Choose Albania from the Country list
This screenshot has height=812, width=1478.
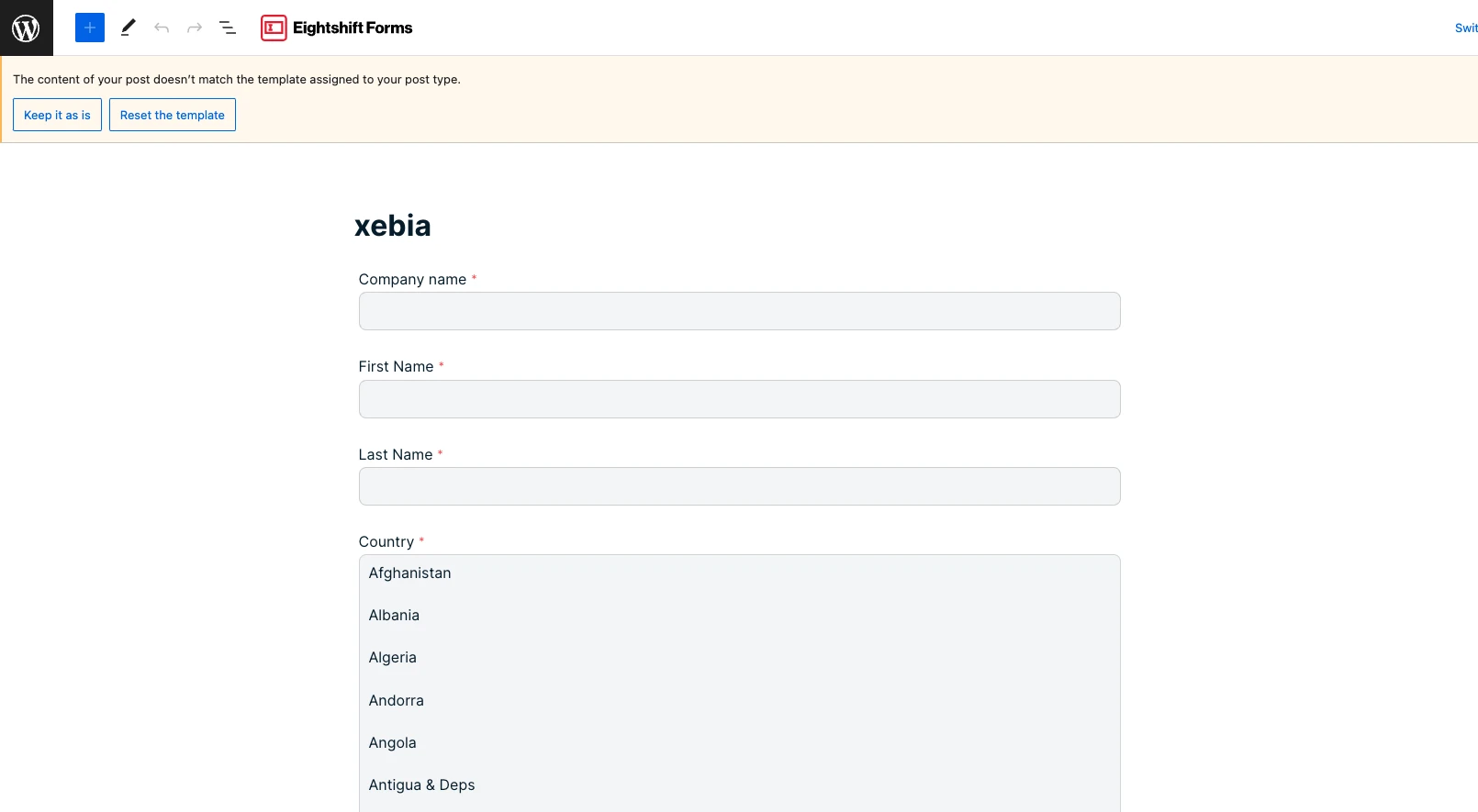(x=394, y=615)
